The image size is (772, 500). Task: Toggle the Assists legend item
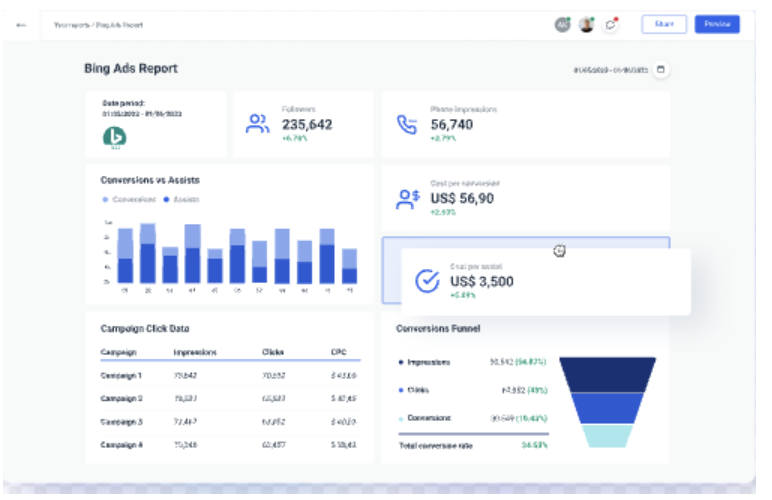[x=181, y=199]
